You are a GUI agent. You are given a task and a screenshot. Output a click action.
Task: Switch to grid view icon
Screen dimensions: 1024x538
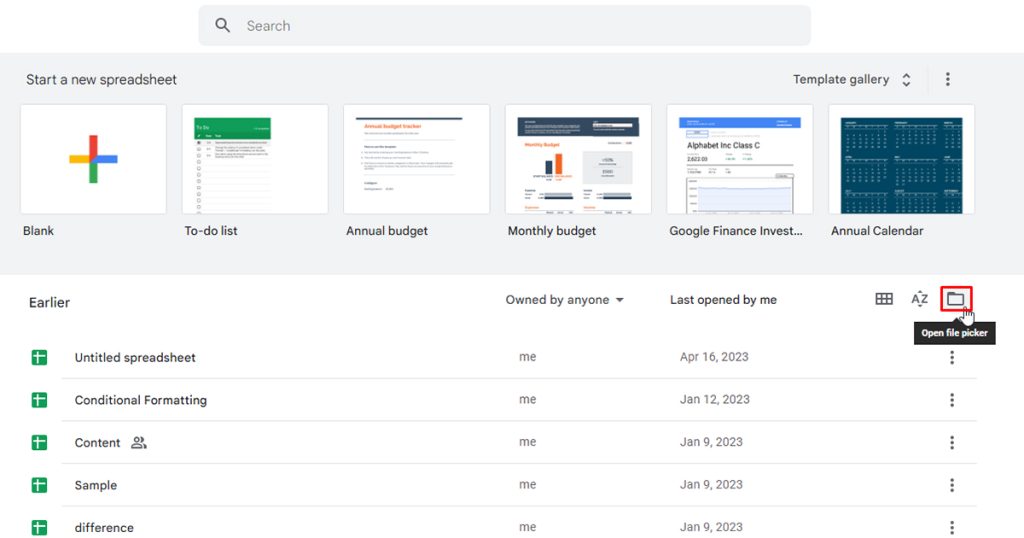(x=884, y=299)
